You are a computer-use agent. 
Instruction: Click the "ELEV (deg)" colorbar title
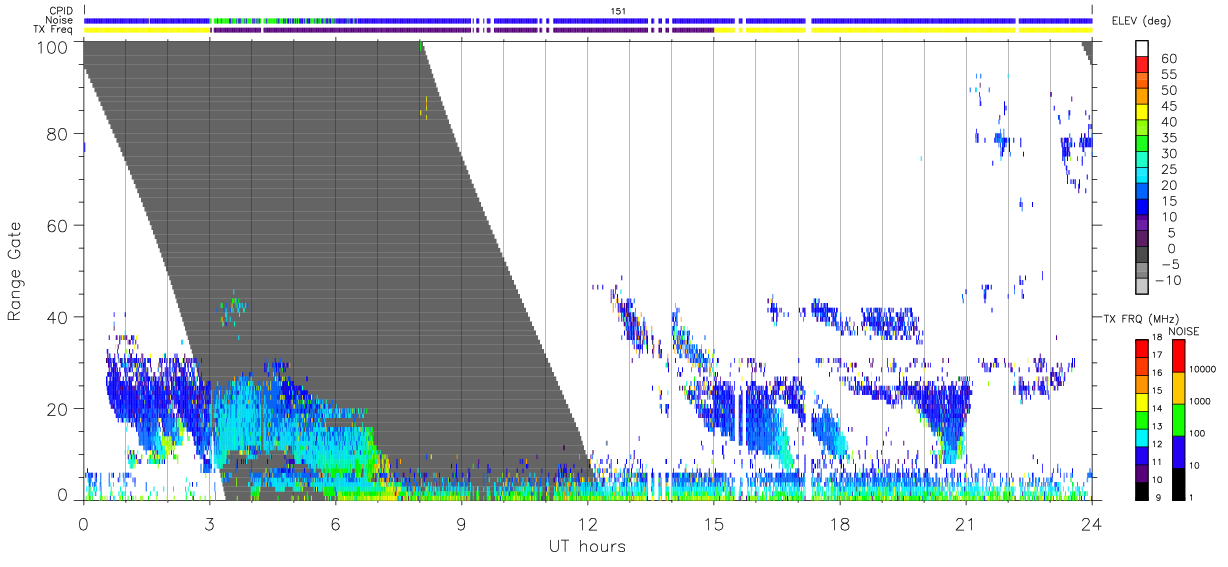pos(1141,21)
